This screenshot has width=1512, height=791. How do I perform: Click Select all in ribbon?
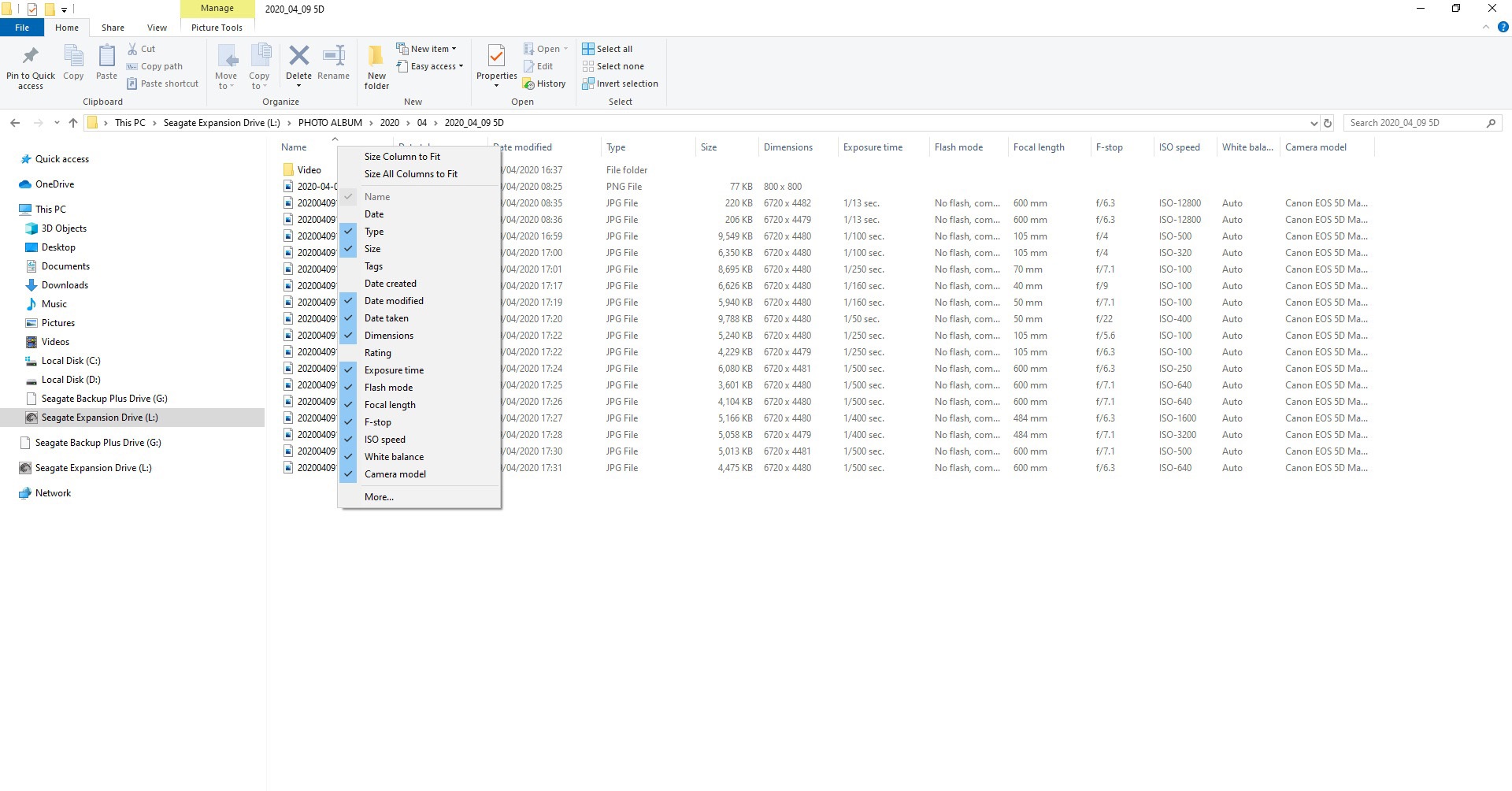pyautogui.click(x=607, y=49)
